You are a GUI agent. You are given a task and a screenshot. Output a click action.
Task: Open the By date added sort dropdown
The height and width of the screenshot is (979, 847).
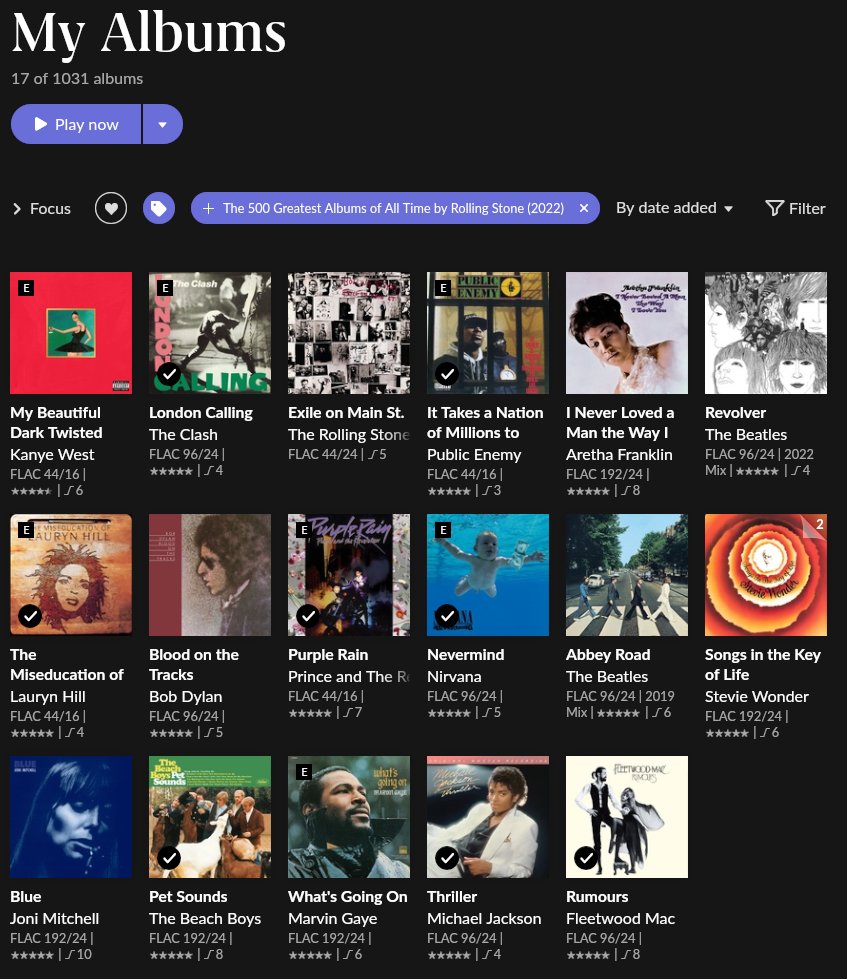(675, 208)
